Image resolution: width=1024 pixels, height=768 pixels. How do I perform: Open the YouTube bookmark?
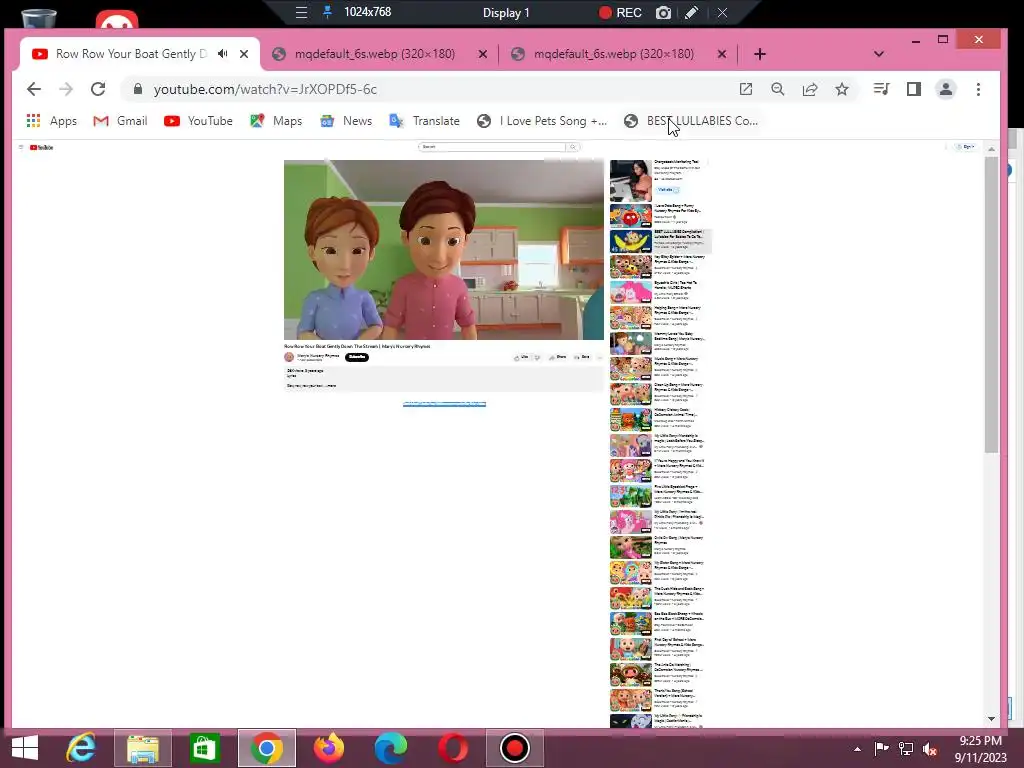199,121
